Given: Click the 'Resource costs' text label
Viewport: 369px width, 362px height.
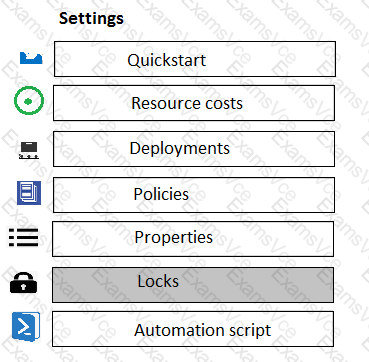Looking at the screenshot, I should 187,103.
